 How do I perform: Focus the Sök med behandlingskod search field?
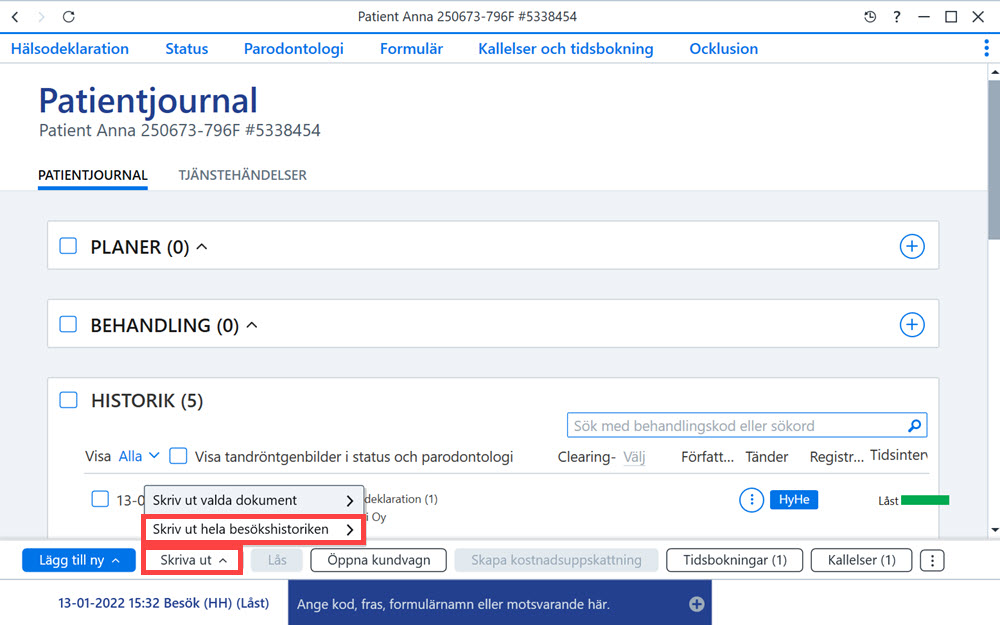point(747,425)
